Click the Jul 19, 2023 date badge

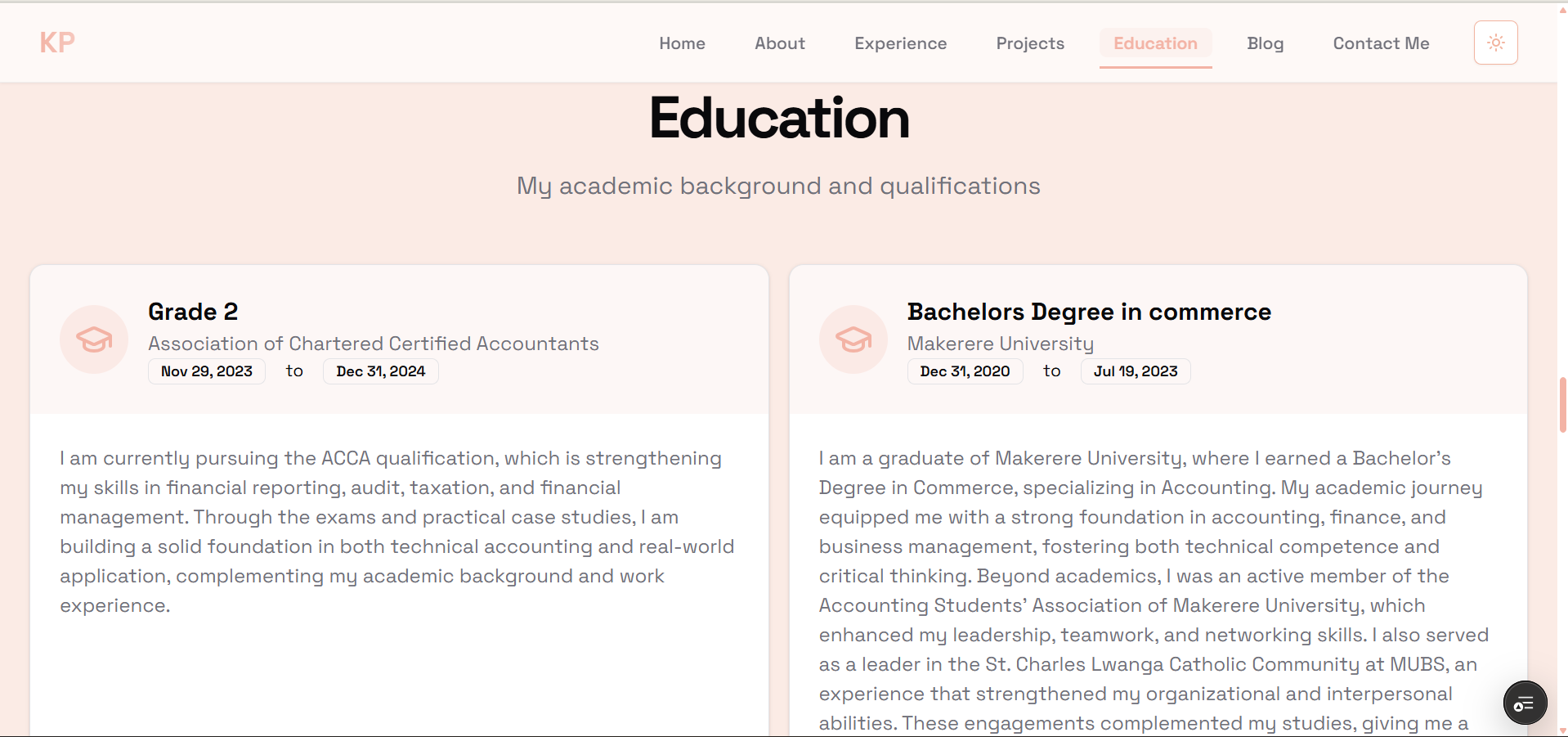coord(1135,371)
